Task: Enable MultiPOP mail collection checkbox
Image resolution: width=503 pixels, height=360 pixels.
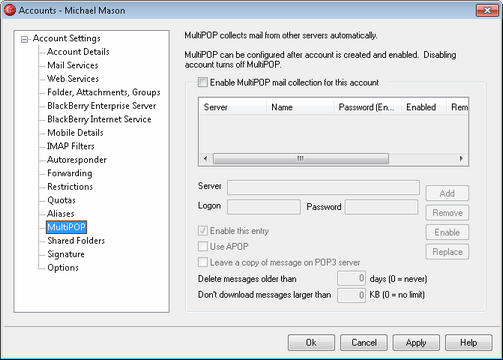Action: coord(203,82)
